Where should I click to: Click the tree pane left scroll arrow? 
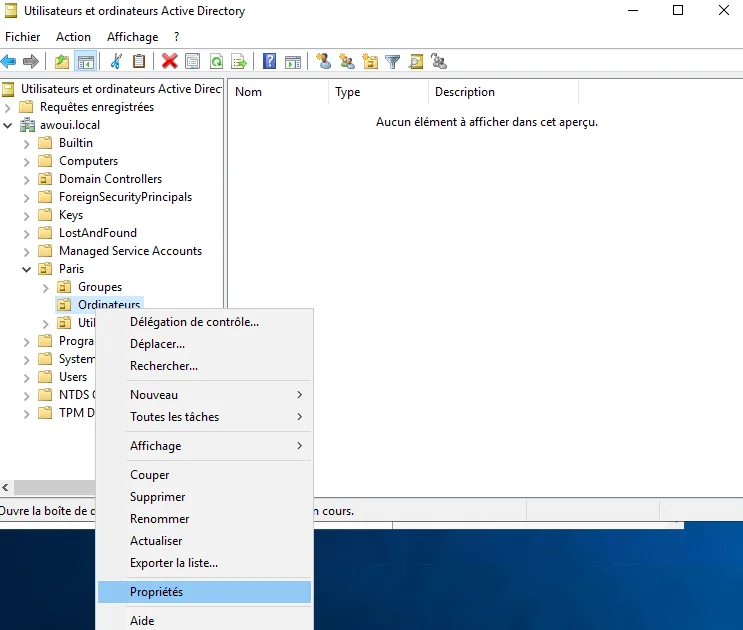pyautogui.click(x=5, y=487)
